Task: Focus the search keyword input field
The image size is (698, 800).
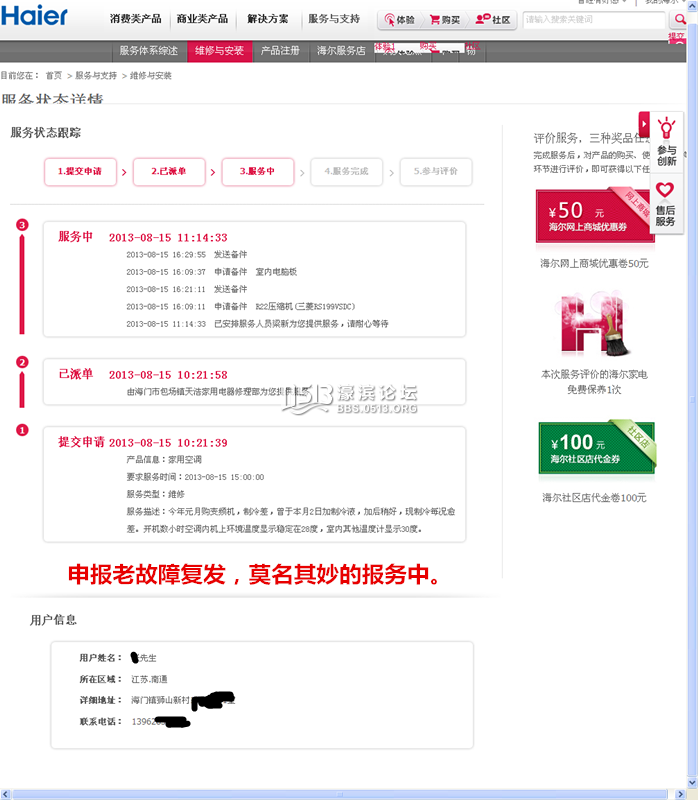Action: pyautogui.click(x=594, y=20)
